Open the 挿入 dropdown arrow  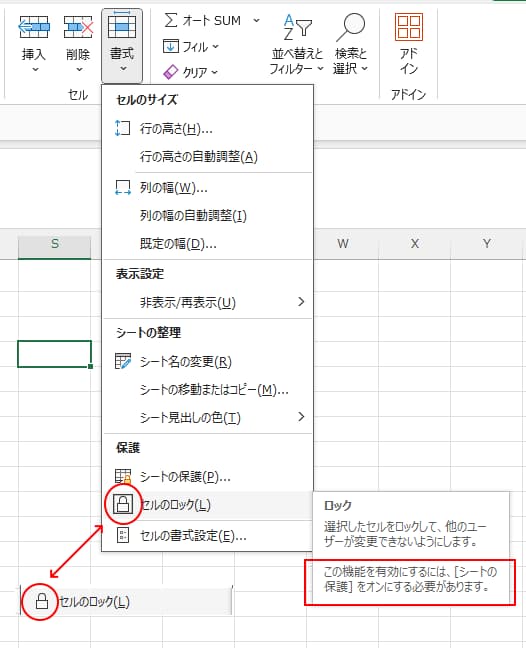[36, 69]
